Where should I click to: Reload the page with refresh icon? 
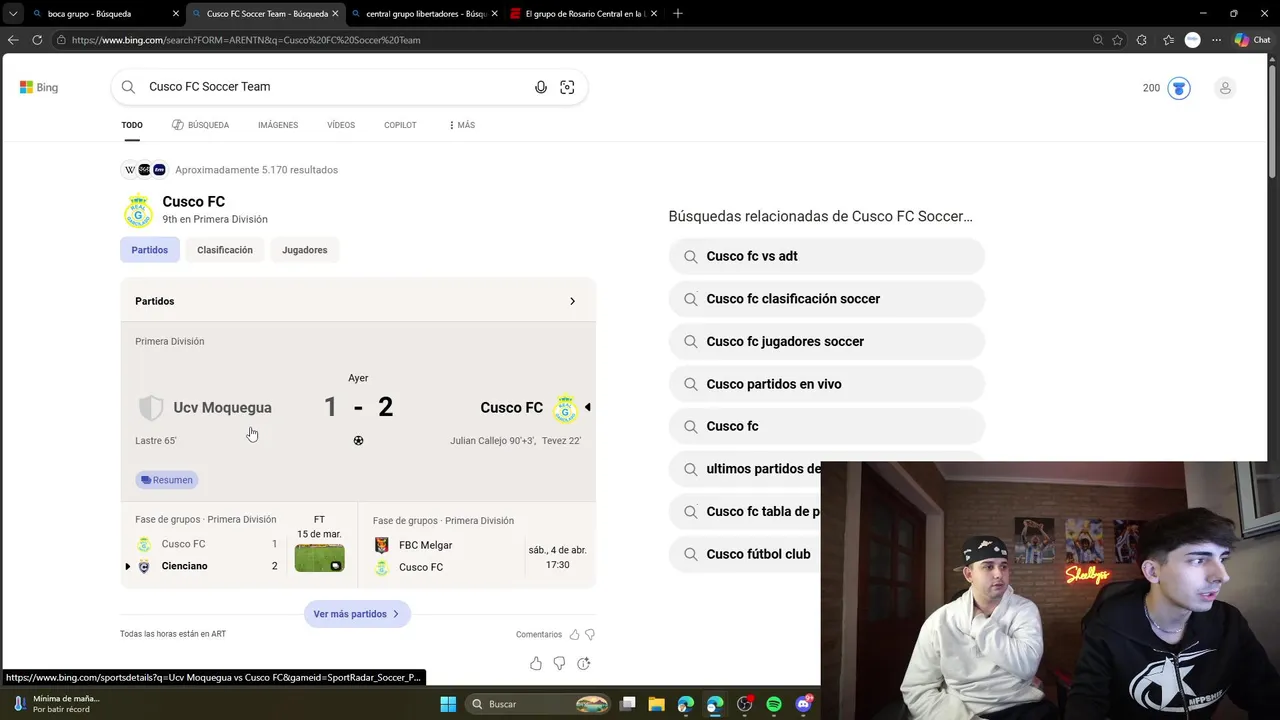(37, 40)
